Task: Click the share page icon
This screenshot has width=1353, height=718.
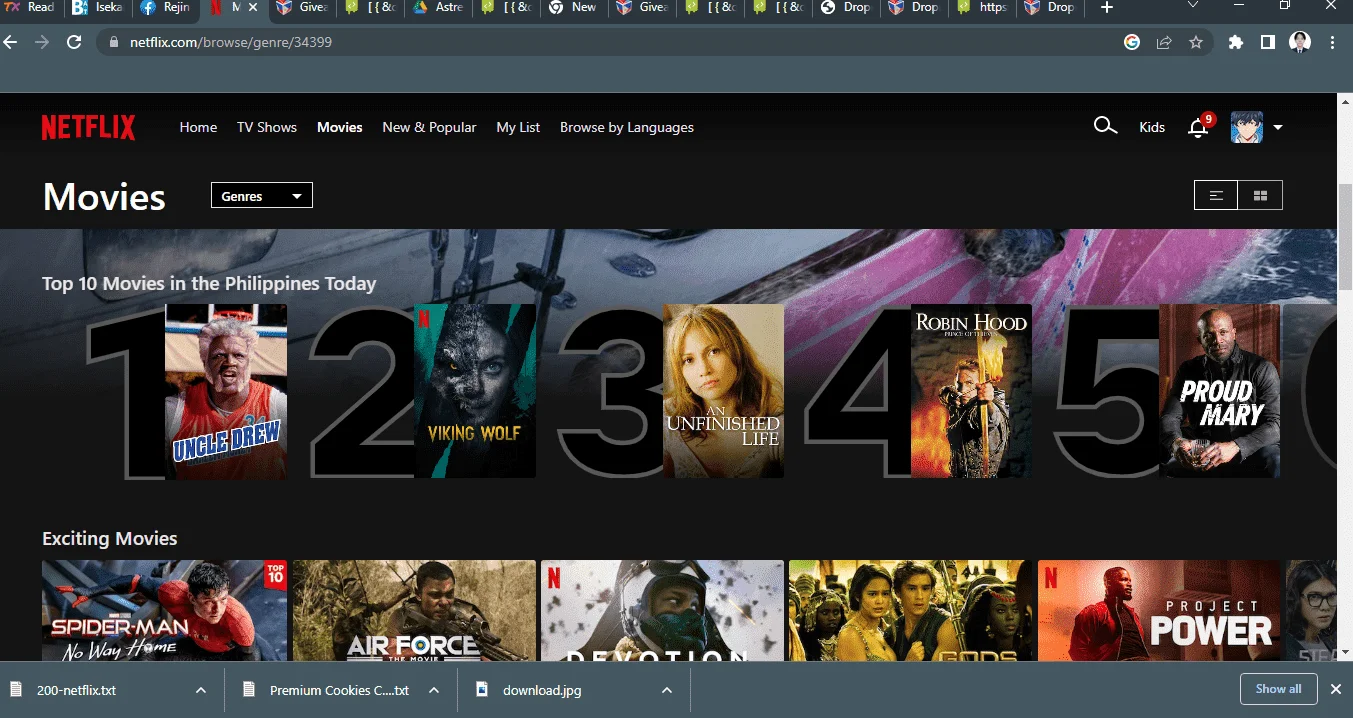Action: 1164,43
